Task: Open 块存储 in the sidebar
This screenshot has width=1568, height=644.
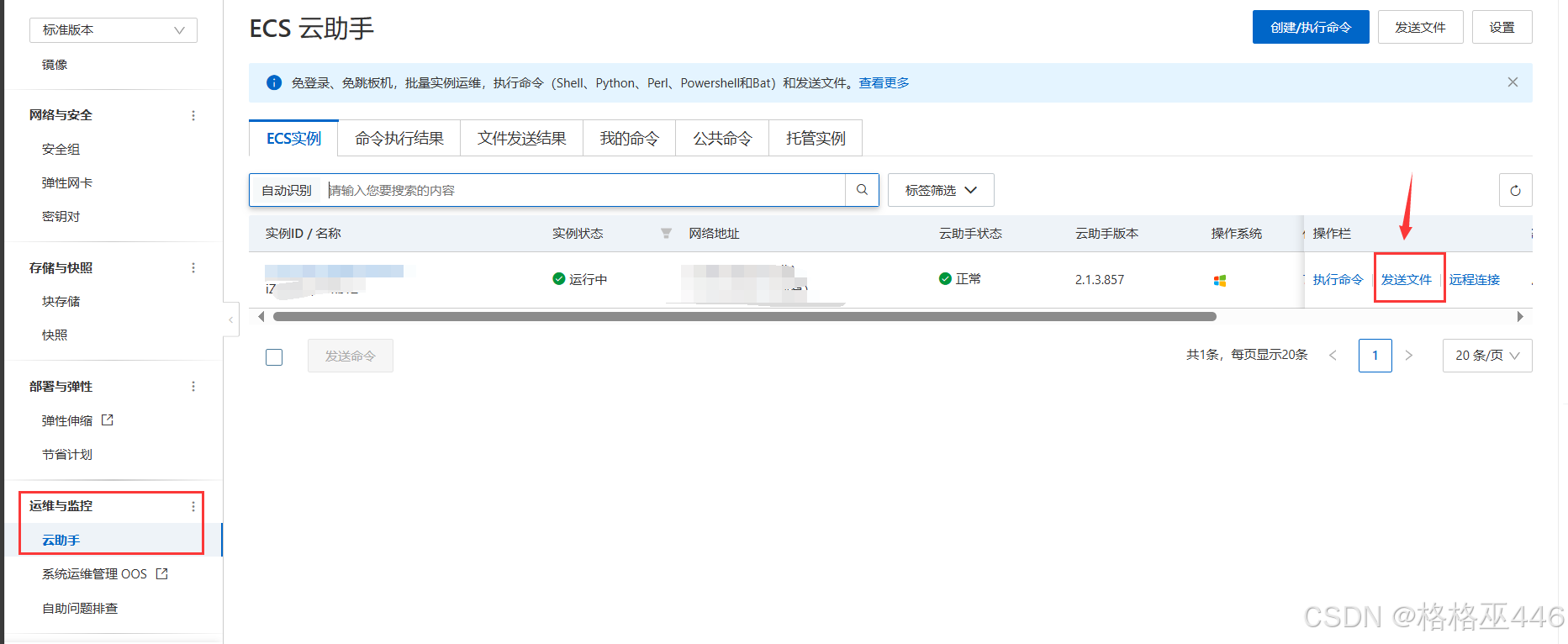Action: (61, 301)
